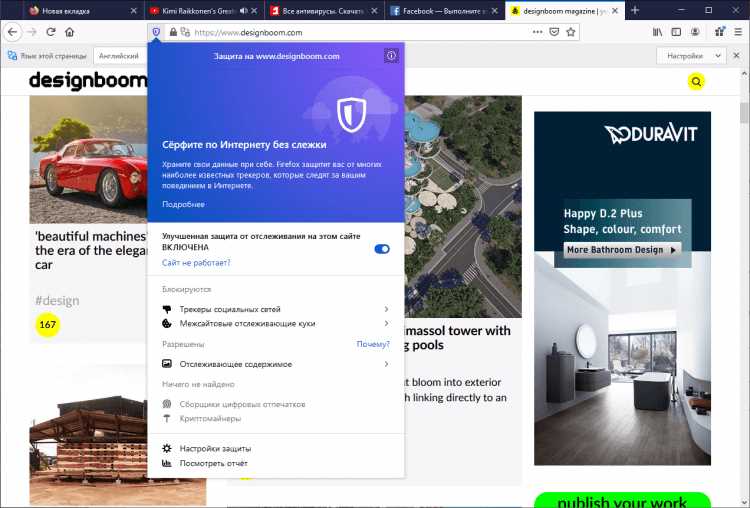Open Настройки защиты
The height and width of the screenshot is (508, 750).
215,448
